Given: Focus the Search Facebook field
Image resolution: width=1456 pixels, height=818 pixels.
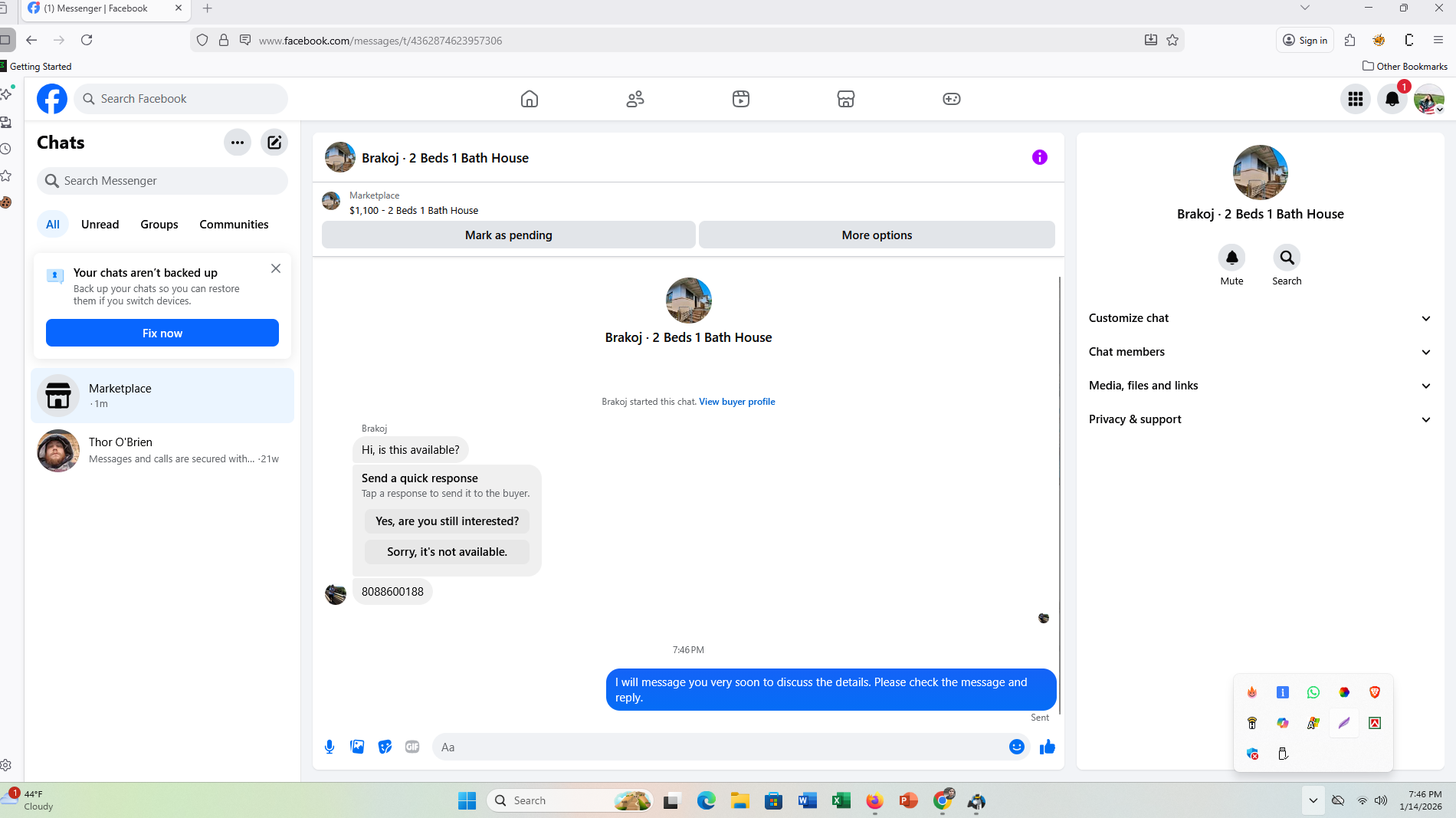Looking at the screenshot, I should tap(181, 99).
